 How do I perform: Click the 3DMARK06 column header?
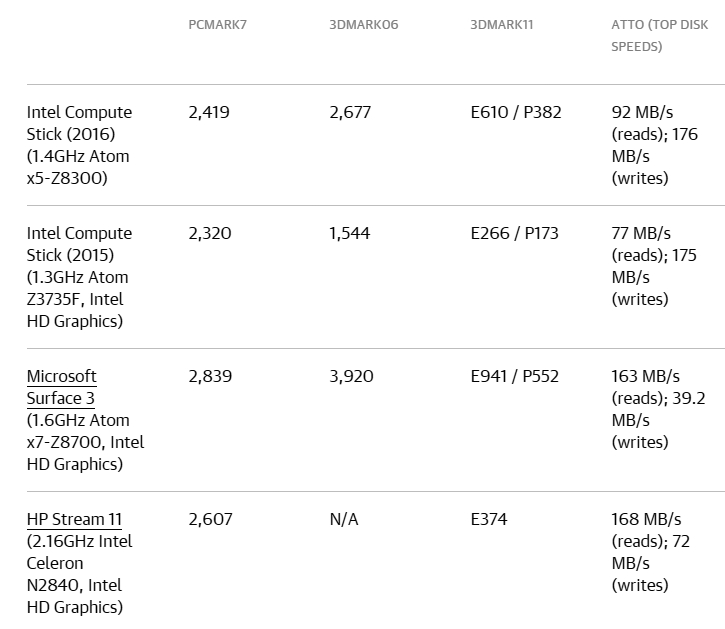pos(363,25)
